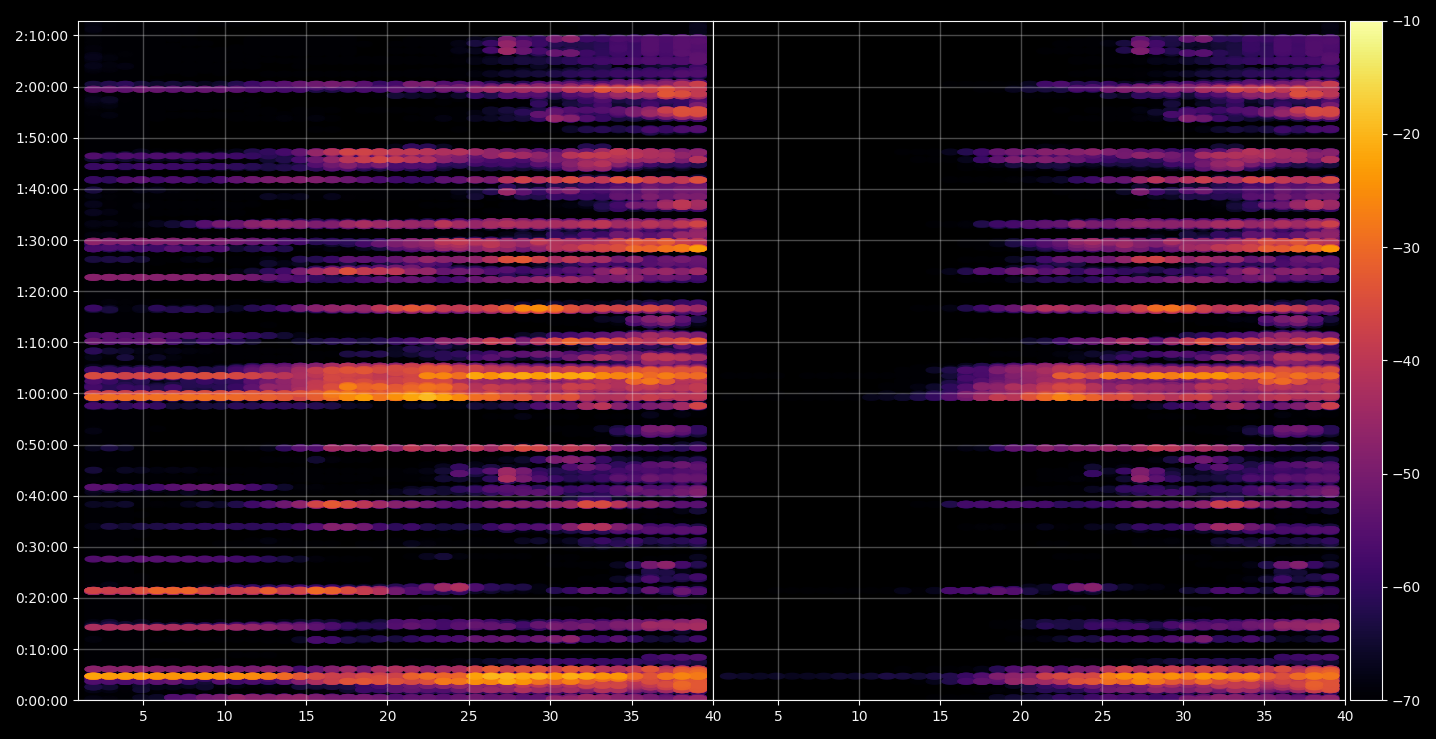
Task: Select x-axis label 40 beside the colorbar
Action: [x=1345, y=716]
